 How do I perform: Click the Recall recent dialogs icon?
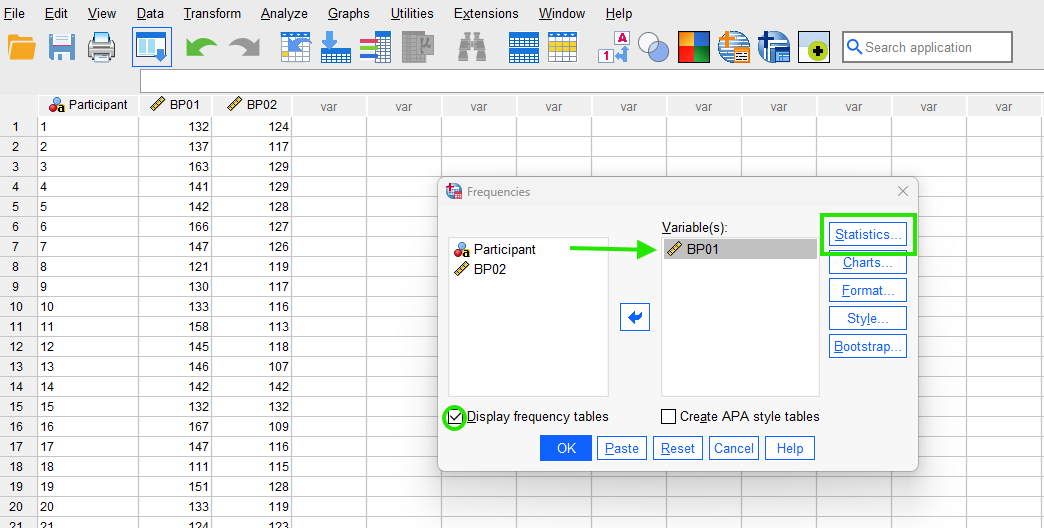(x=152, y=47)
